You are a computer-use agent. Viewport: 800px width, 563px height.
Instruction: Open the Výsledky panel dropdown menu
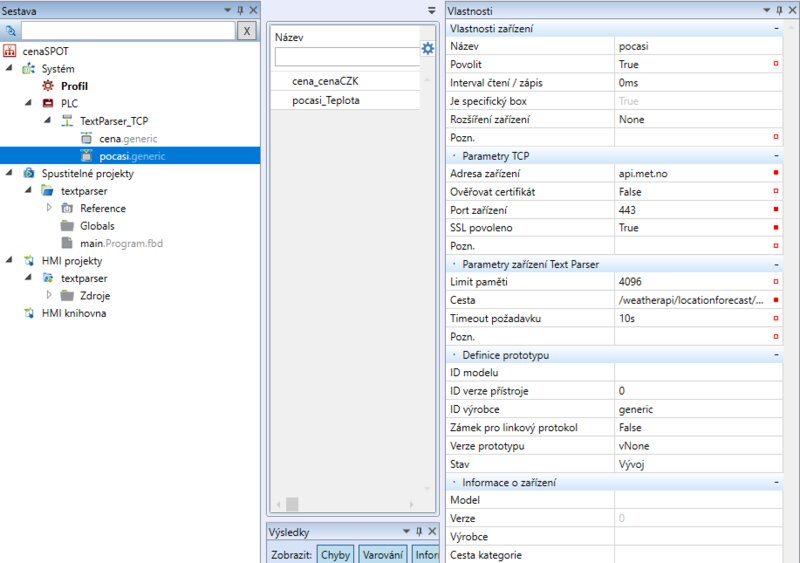(x=406, y=531)
